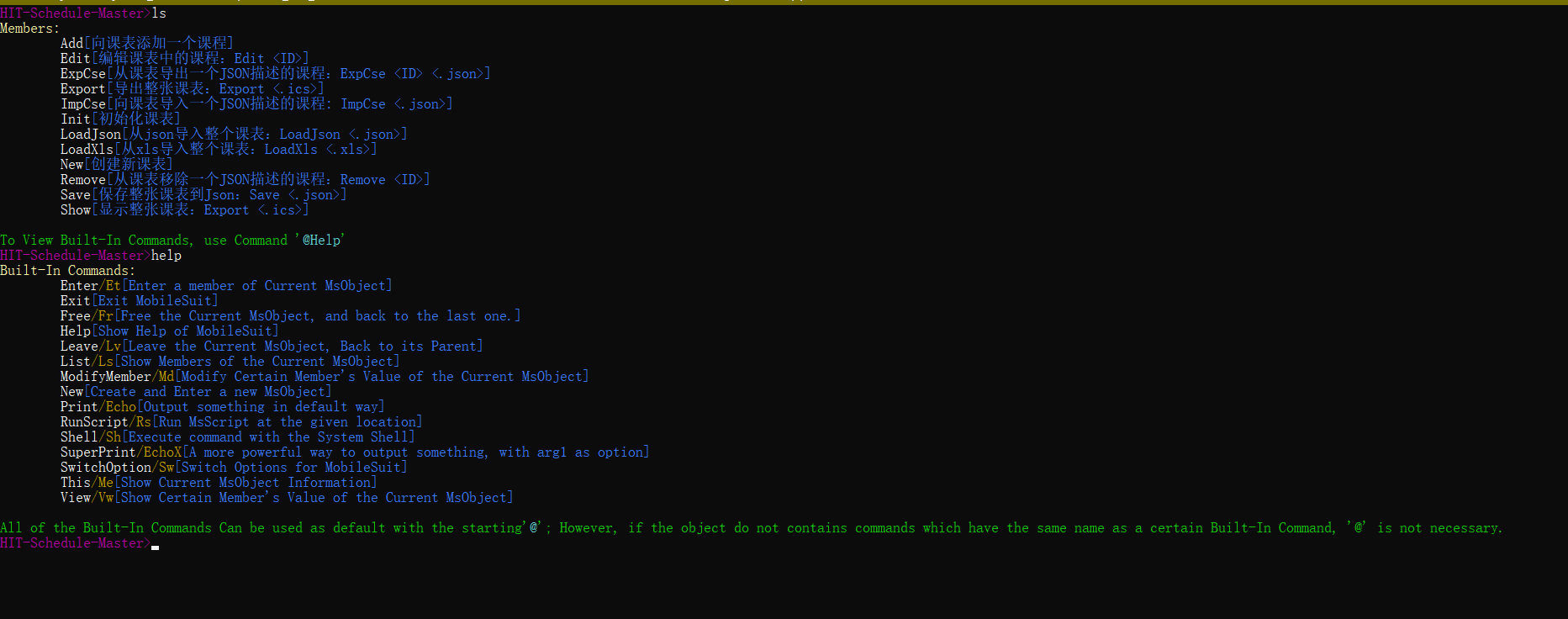The image size is (1568, 619).
Task: Click the 'Free/Fr' command row
Action: point(291,315)
